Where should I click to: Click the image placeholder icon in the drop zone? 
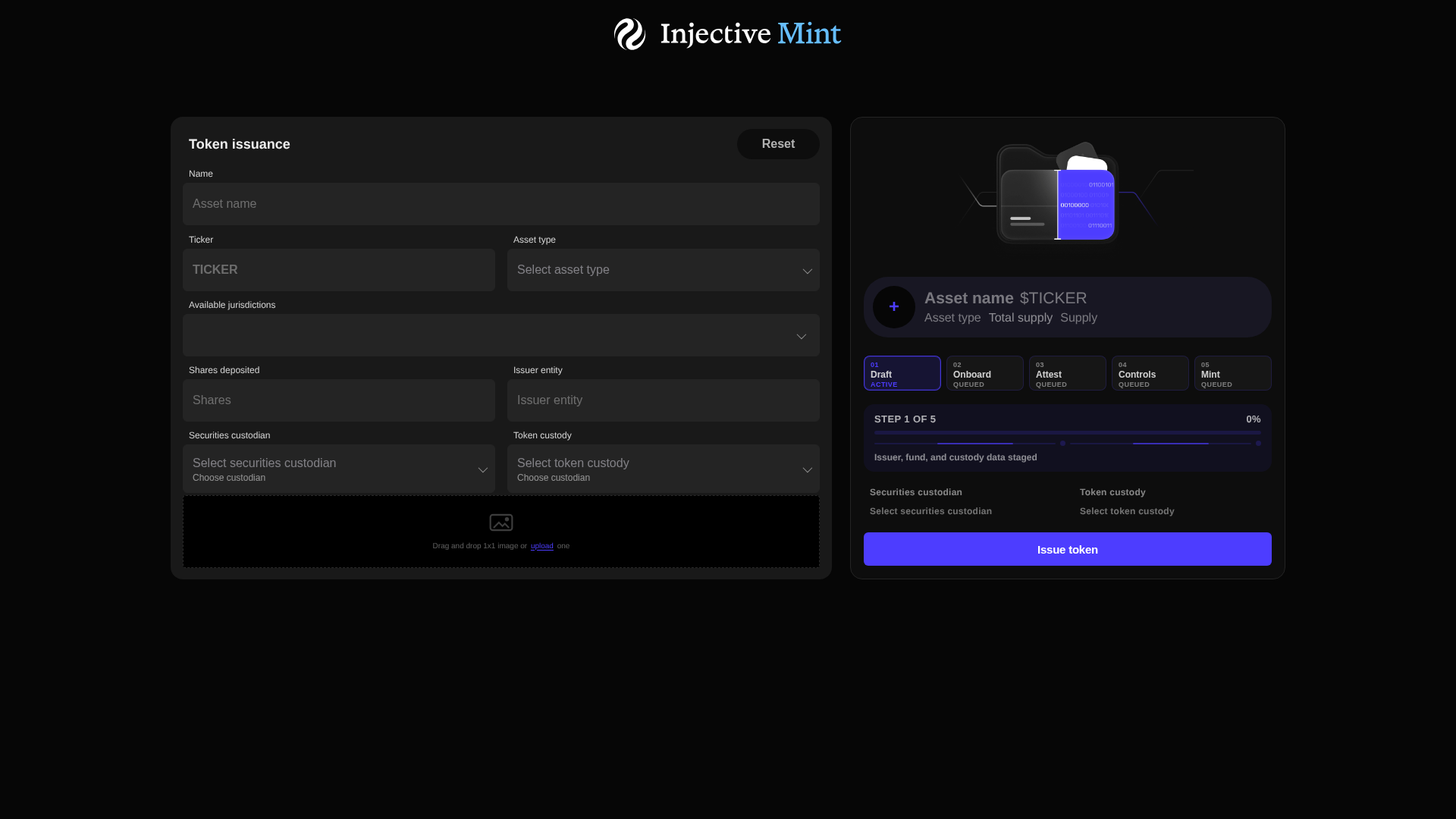point(501,522)
